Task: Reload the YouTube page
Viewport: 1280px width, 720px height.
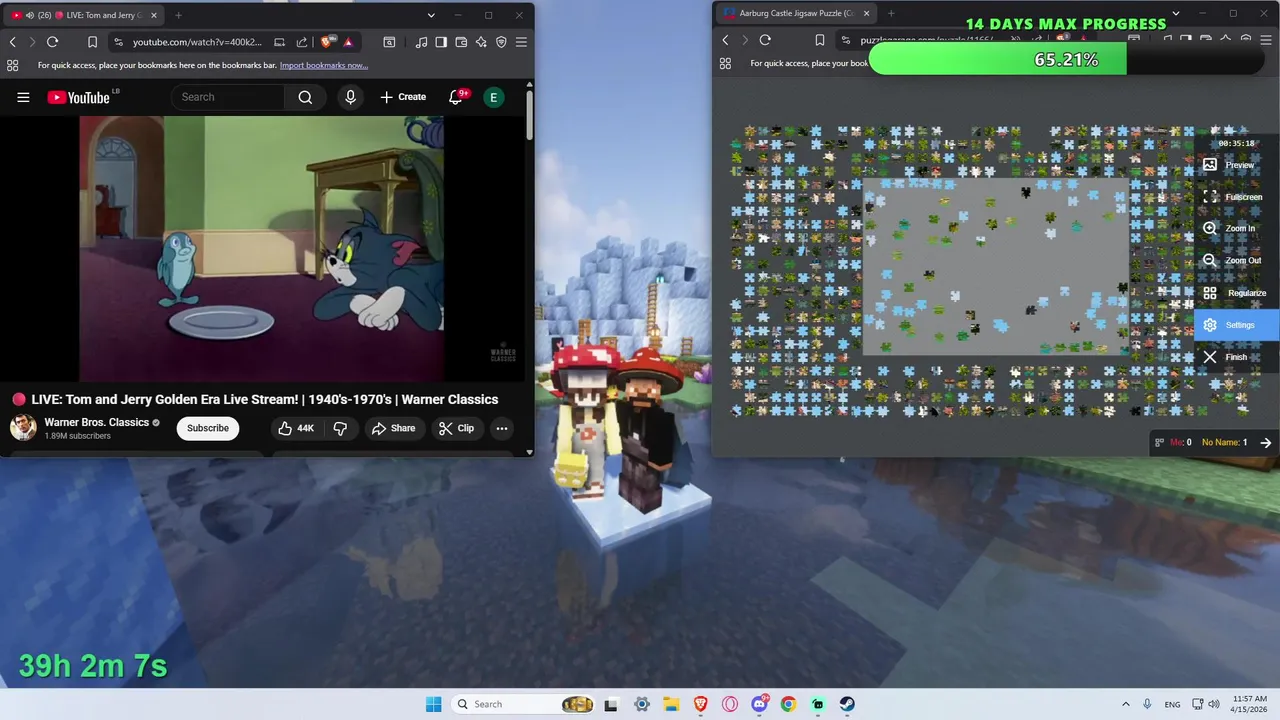Action: 52,42
